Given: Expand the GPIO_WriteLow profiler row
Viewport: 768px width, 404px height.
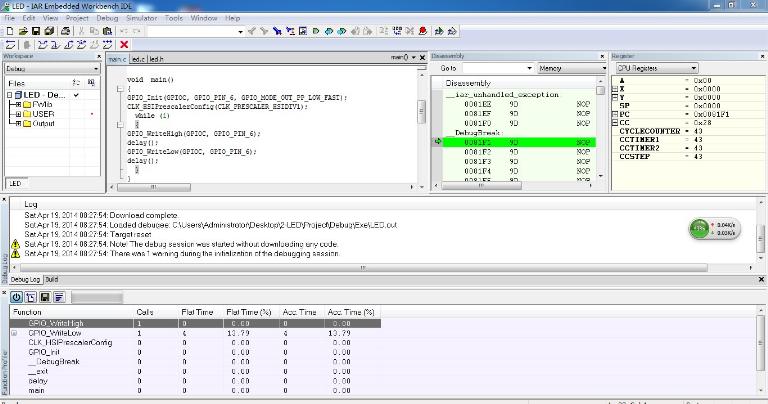Looking at the screenshot, I should pyautogui.click(x=14, y=333).
